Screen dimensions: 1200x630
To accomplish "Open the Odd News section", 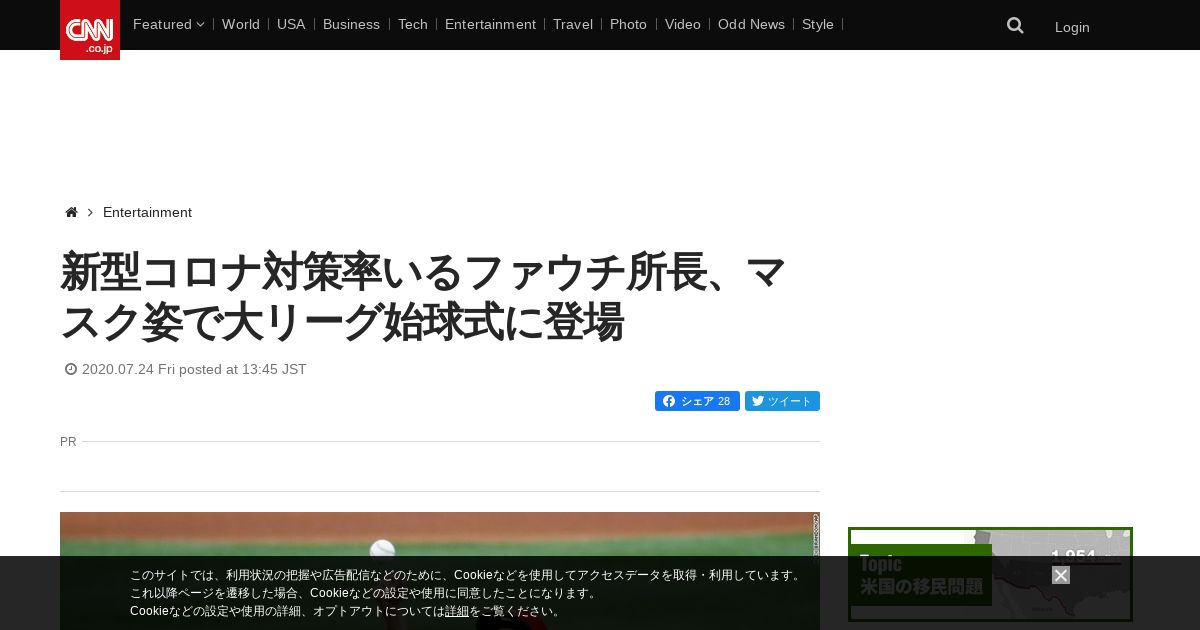I will pos(751,24).
